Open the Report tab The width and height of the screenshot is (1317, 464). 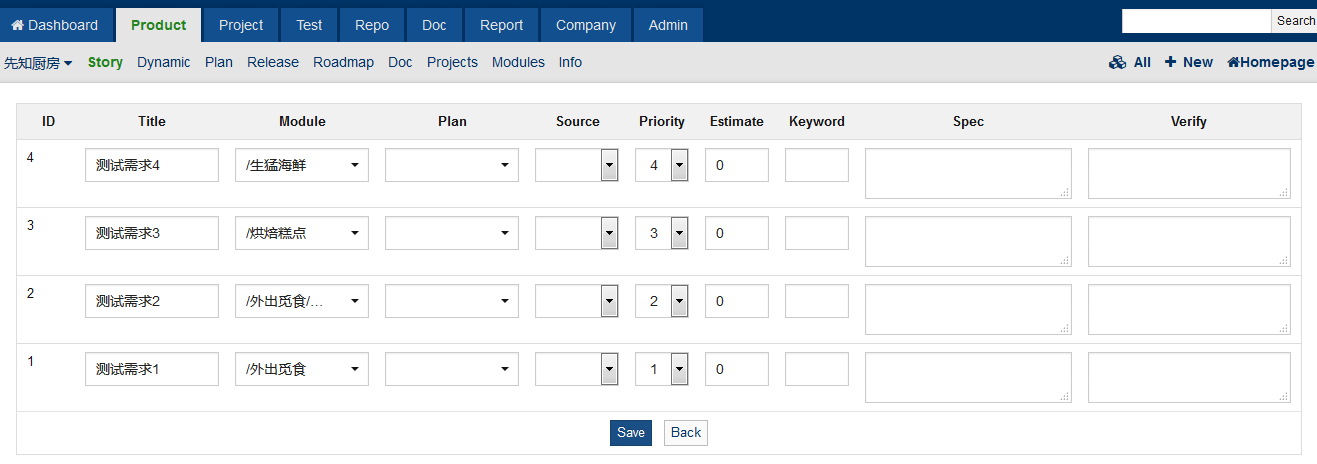point(501,25)
